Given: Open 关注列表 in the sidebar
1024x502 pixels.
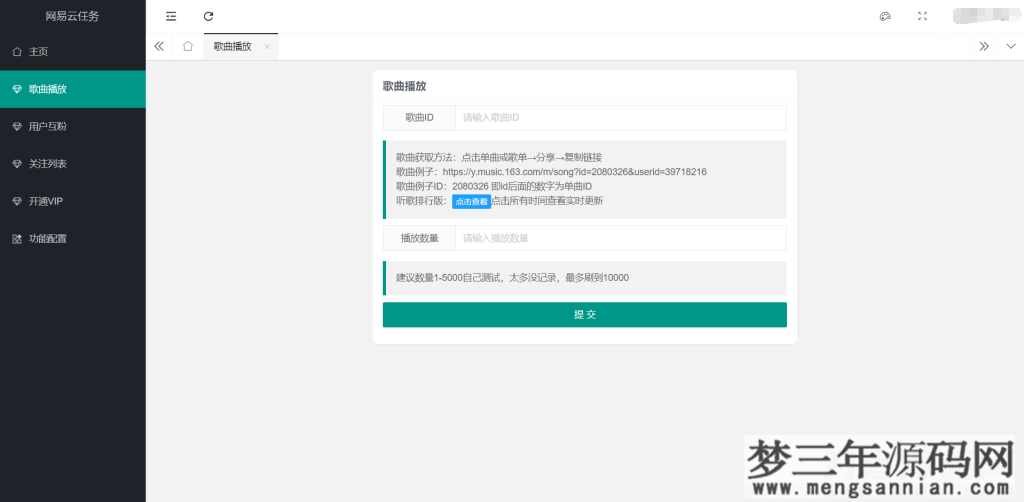Looking at the screenshot, I should click(x=72, y=164).
